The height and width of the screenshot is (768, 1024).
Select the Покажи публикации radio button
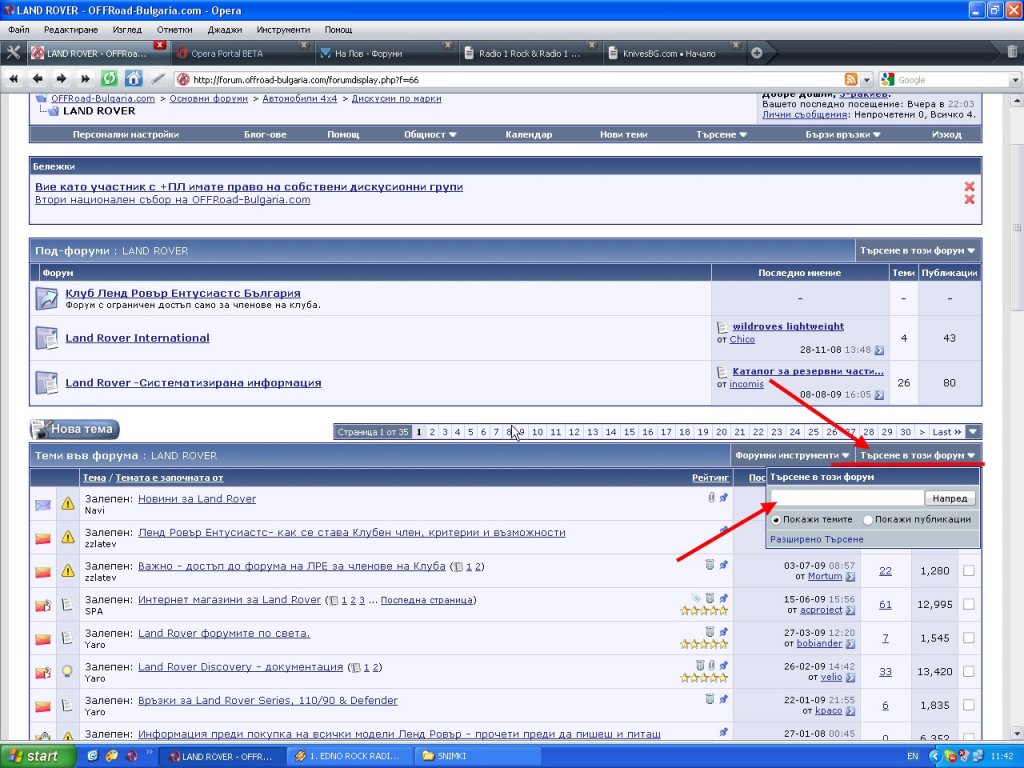click(x=867, y=519)
